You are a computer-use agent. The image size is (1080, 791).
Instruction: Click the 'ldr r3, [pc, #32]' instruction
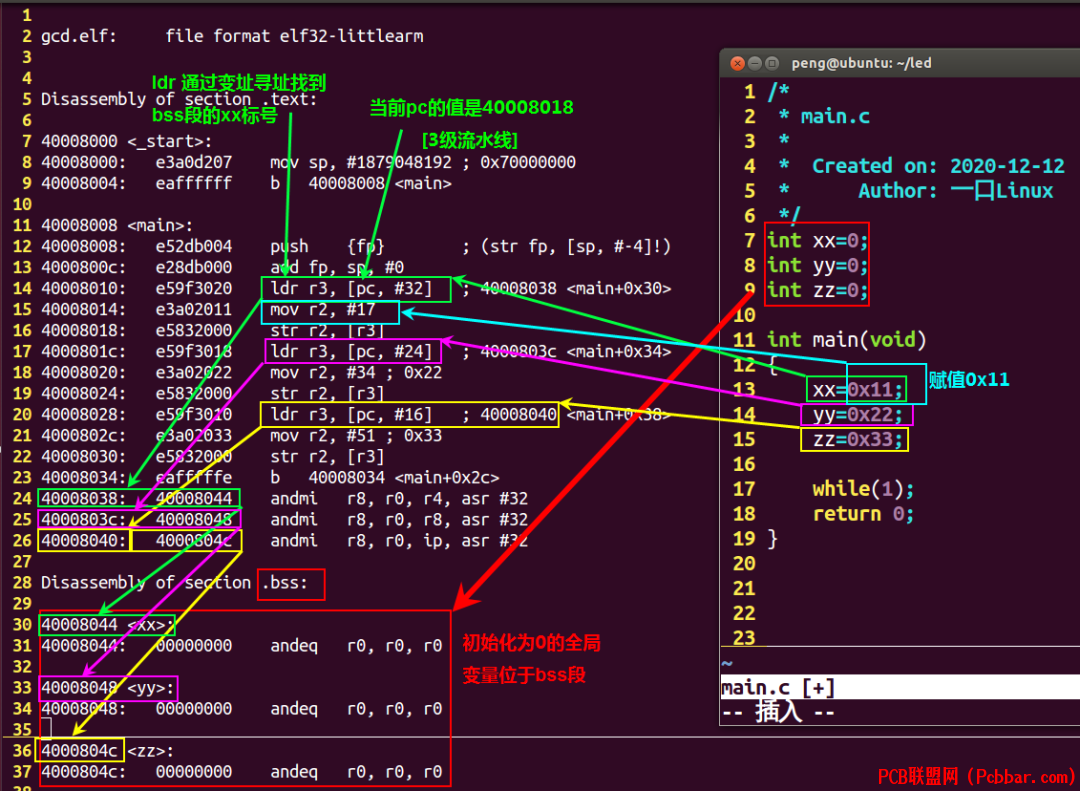[x=351, y=289]
